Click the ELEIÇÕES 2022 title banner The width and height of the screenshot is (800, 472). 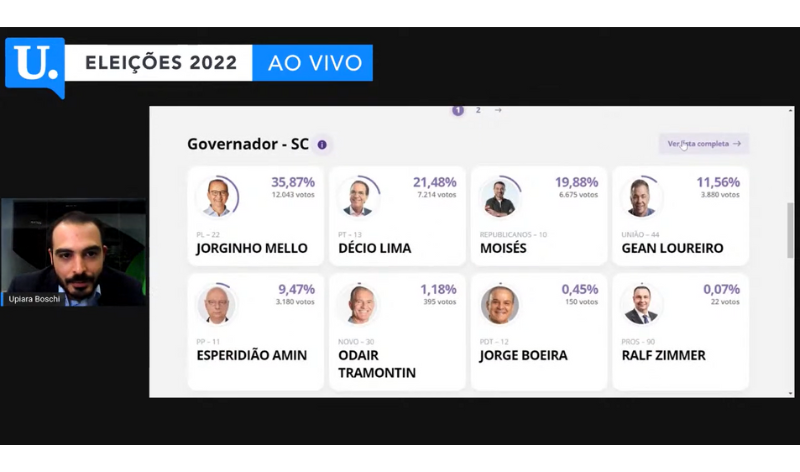click(160, 64)
